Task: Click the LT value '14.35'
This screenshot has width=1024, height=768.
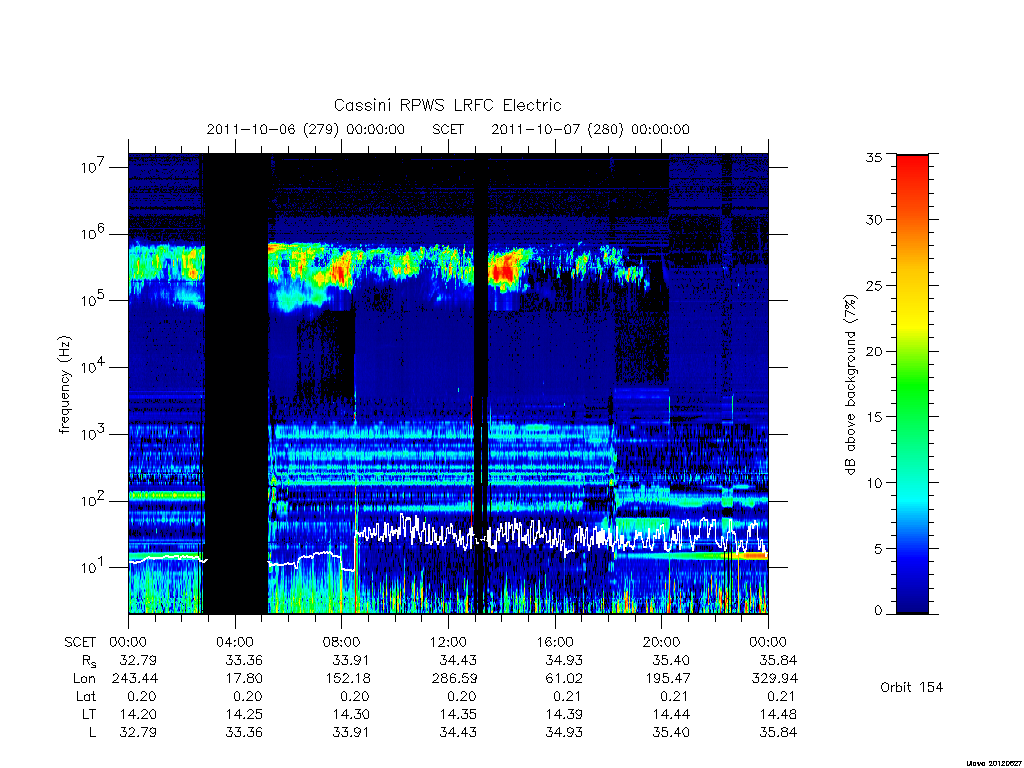Action: 458,714
